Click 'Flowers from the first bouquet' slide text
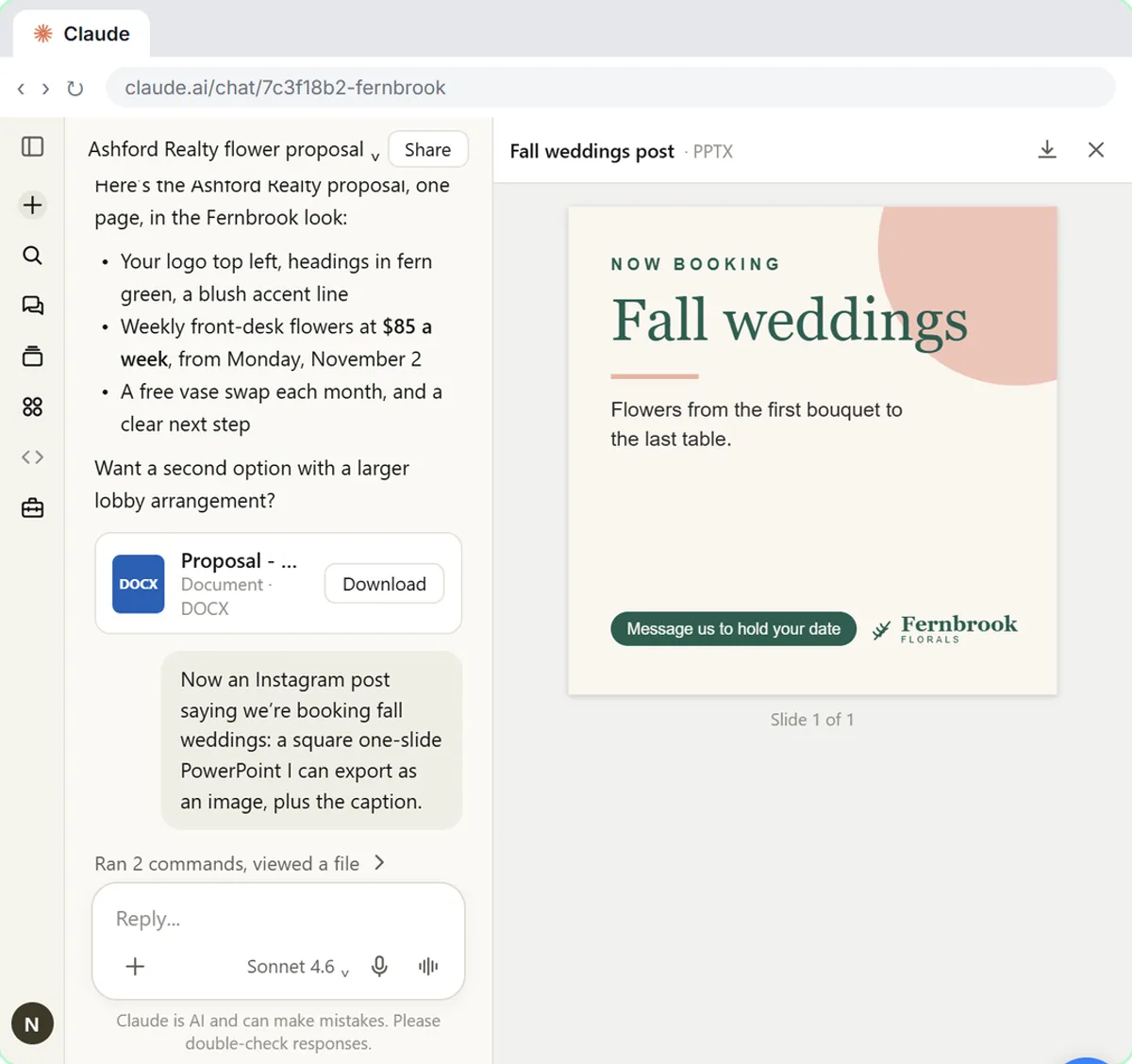 757,424
